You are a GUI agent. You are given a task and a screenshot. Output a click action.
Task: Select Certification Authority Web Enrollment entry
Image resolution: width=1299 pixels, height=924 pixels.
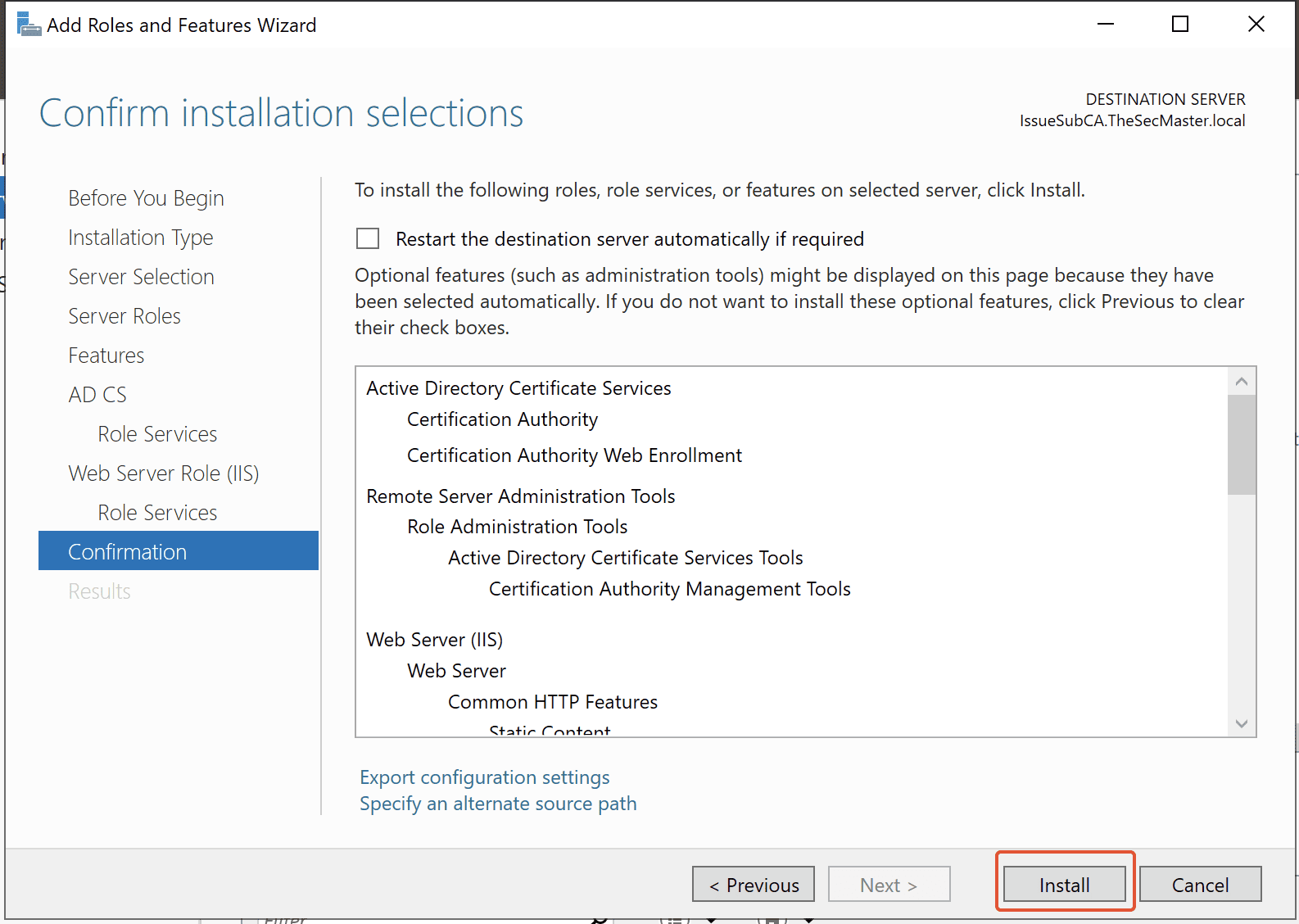tap(575, 455)
